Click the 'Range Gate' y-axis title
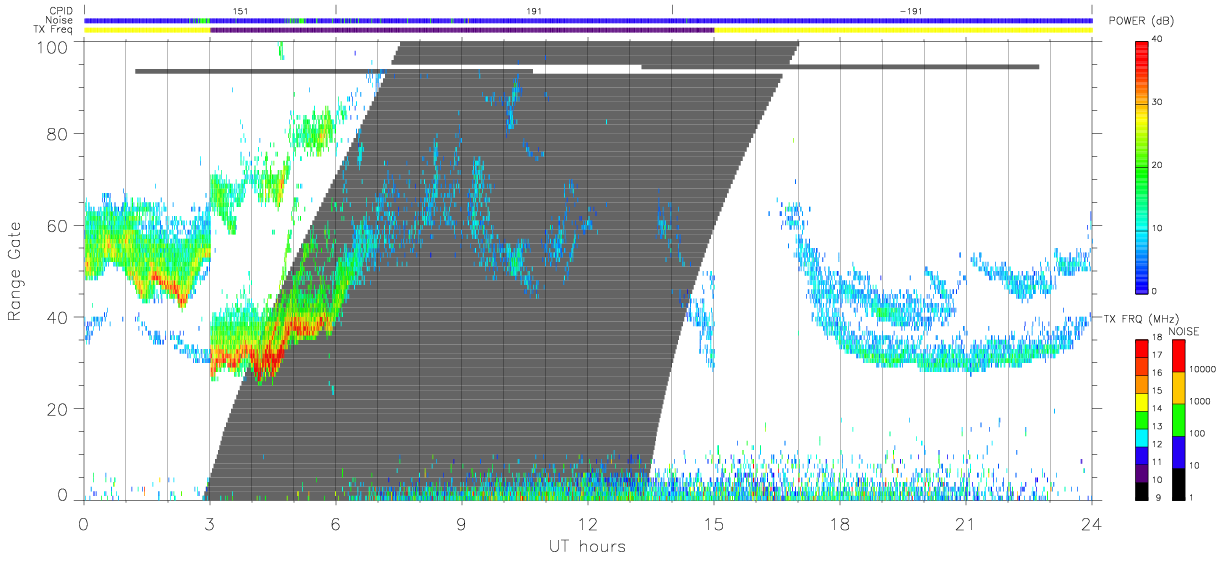 (x=16, y=271)
